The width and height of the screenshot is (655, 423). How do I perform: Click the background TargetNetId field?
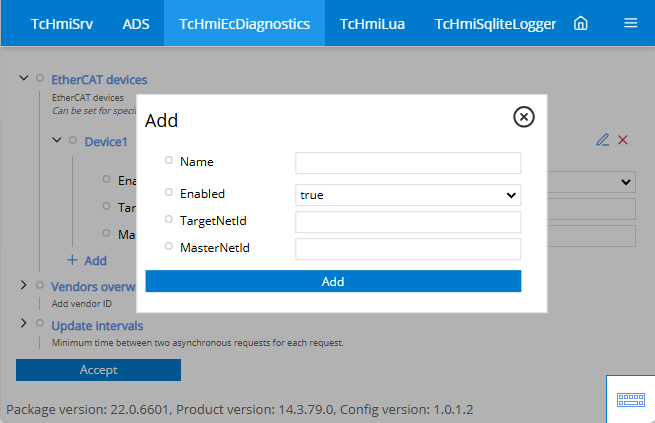pos(592,209)
